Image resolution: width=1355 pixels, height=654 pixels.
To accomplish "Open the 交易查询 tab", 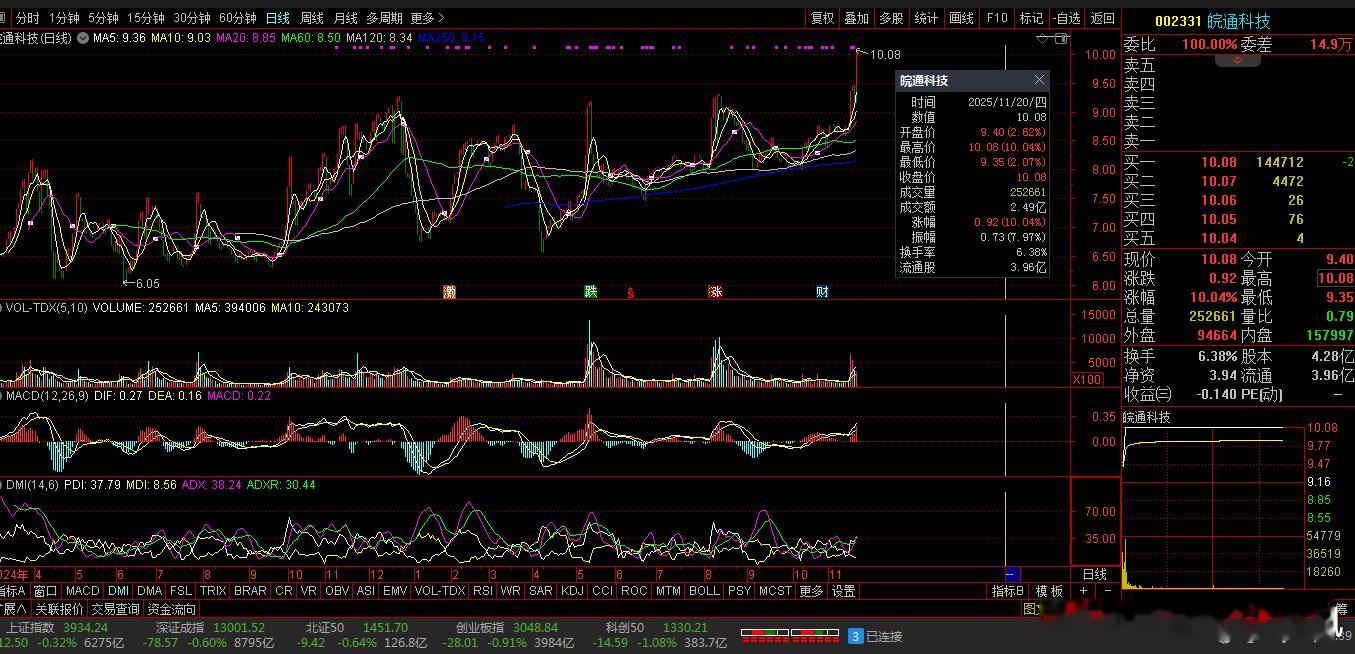I will 116,609.
